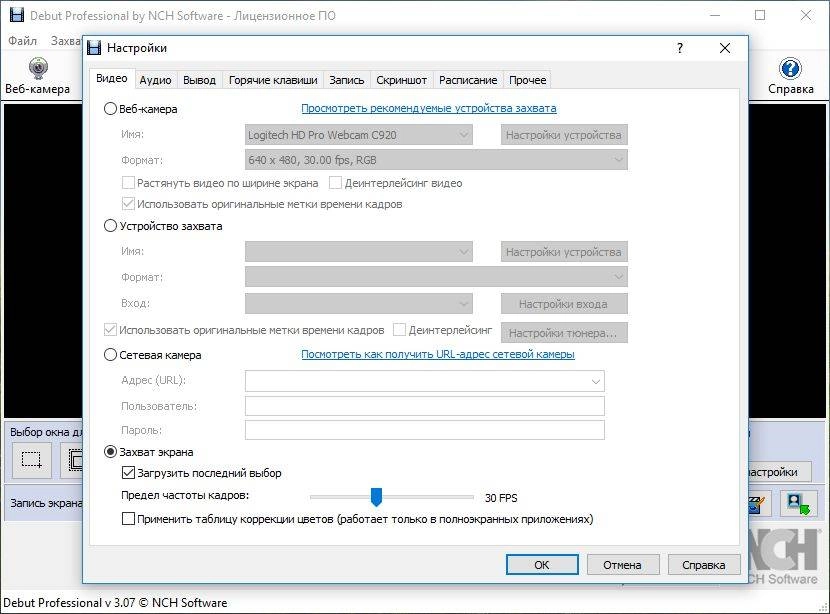Open the 640 x 480 format dropdown
This screenshot has height=614, width=830.
point(436,160)
